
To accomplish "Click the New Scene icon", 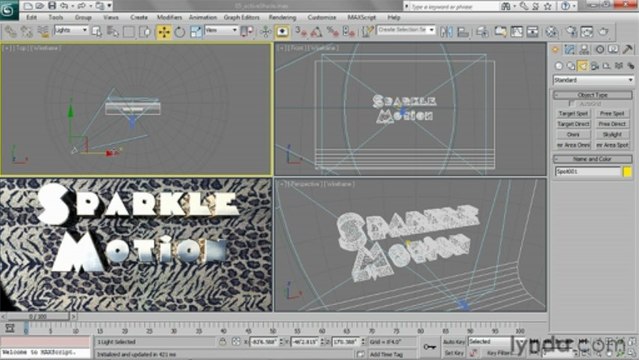I will click(27, 6).
